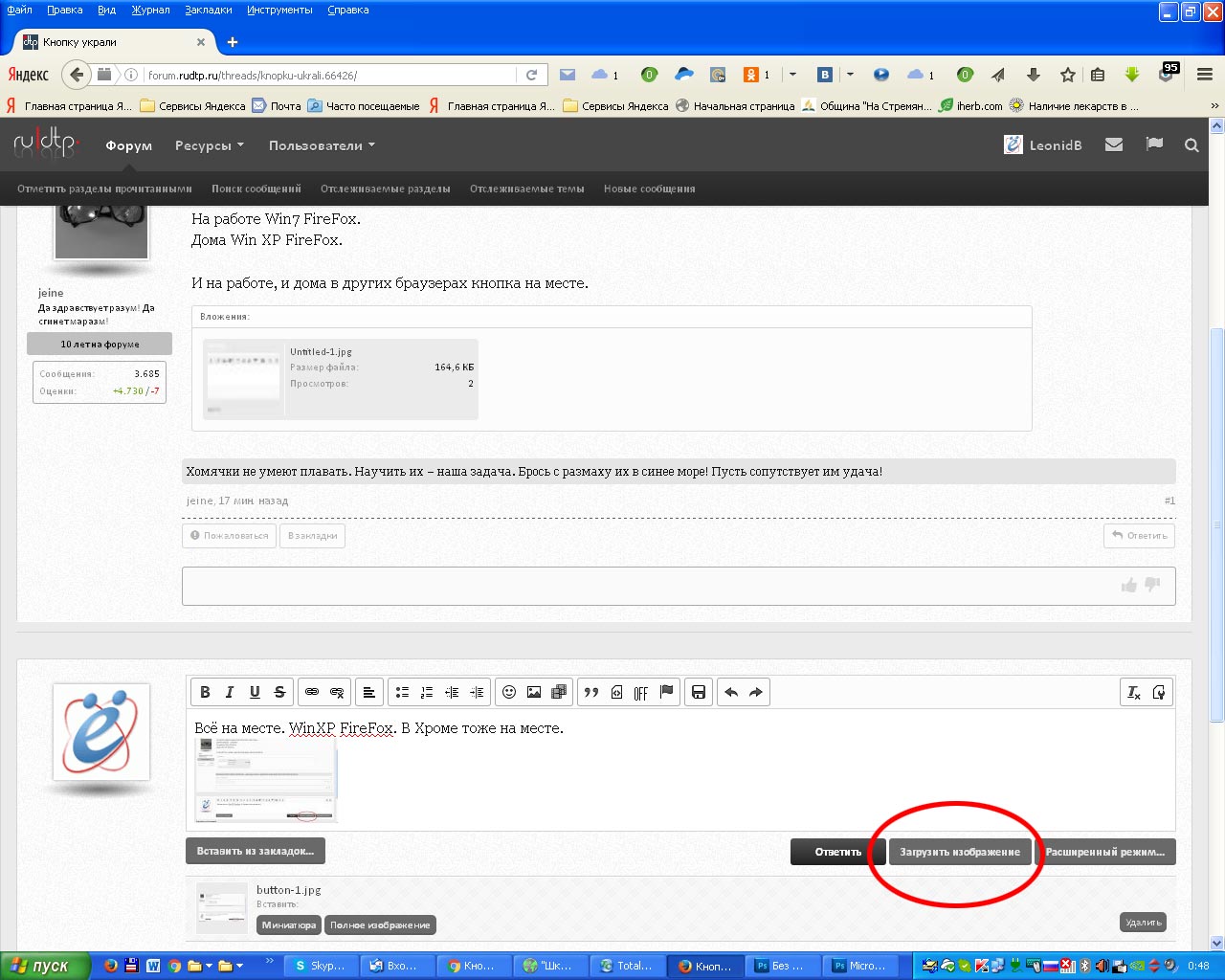Open the Firefox downloads arrow
1225x980 pixels.
click(1034, 75)
